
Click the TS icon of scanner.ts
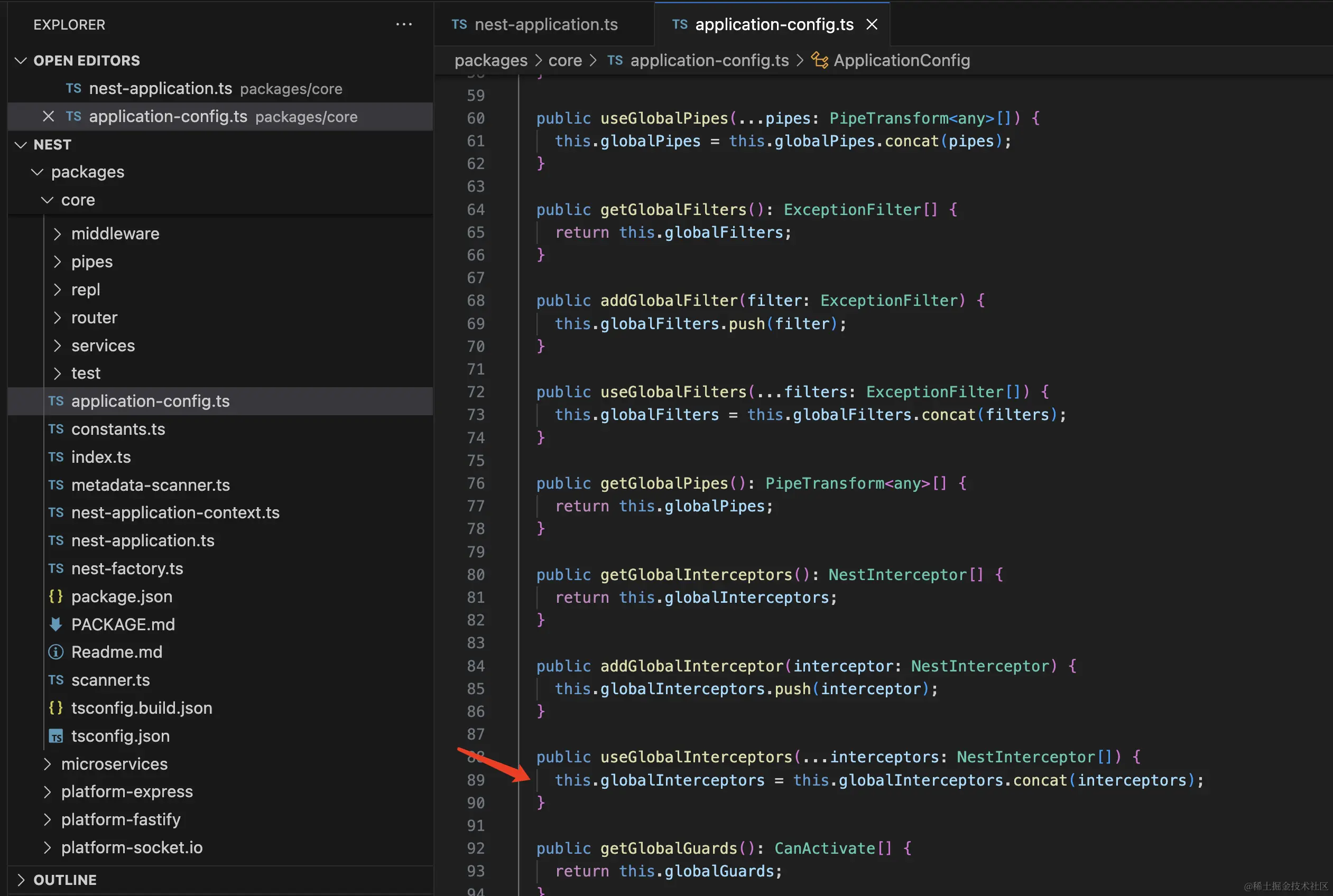coord(55,680)
